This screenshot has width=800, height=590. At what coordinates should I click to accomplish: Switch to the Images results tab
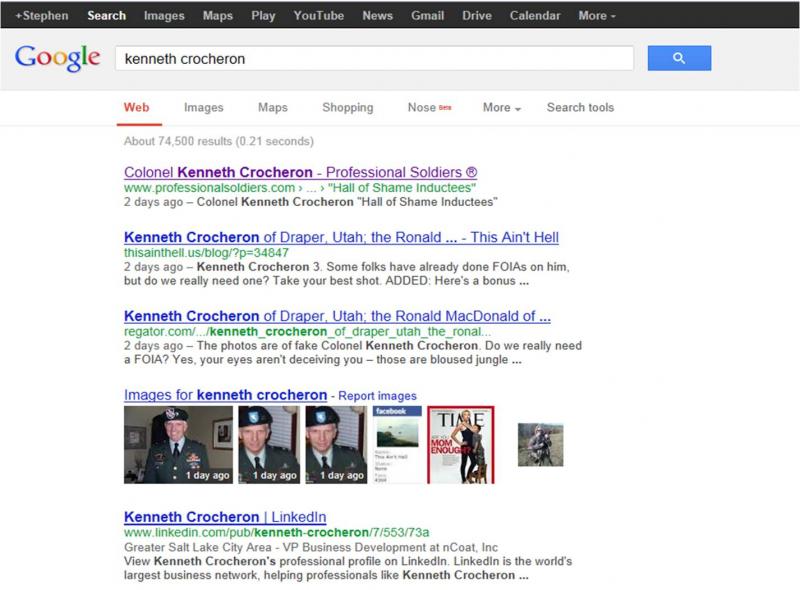(204, 107)
